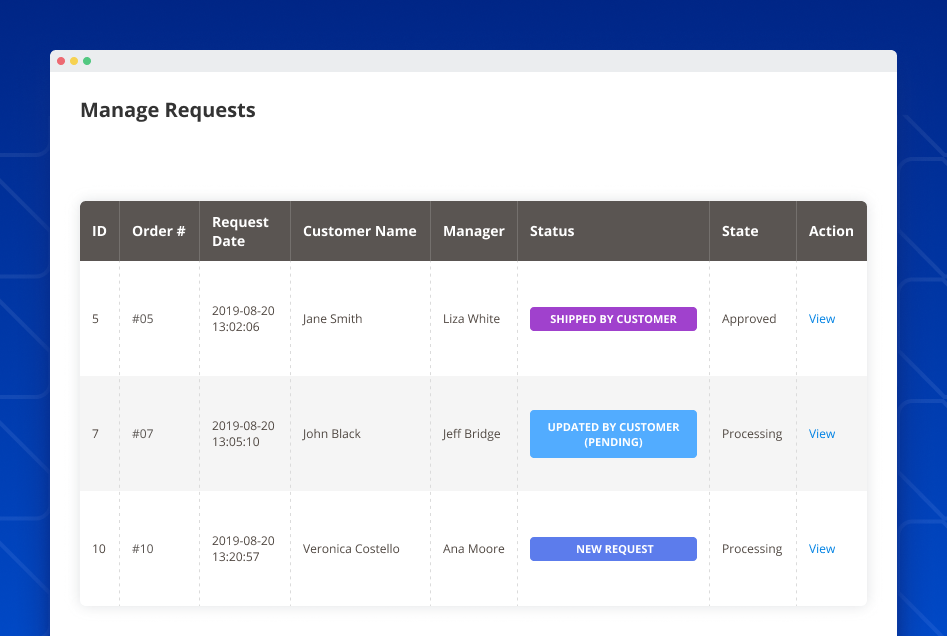The width and height of the screenshot is (947, 636).
Task: Sort the table by the ID column header
Action: coord(99,230)
